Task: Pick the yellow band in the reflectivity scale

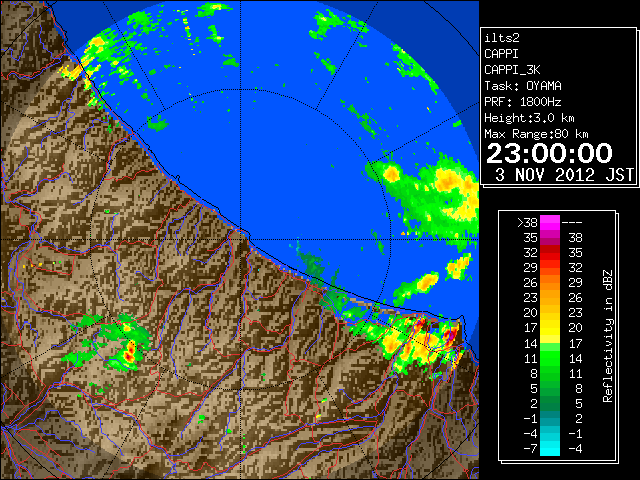Action: [550, 328]
